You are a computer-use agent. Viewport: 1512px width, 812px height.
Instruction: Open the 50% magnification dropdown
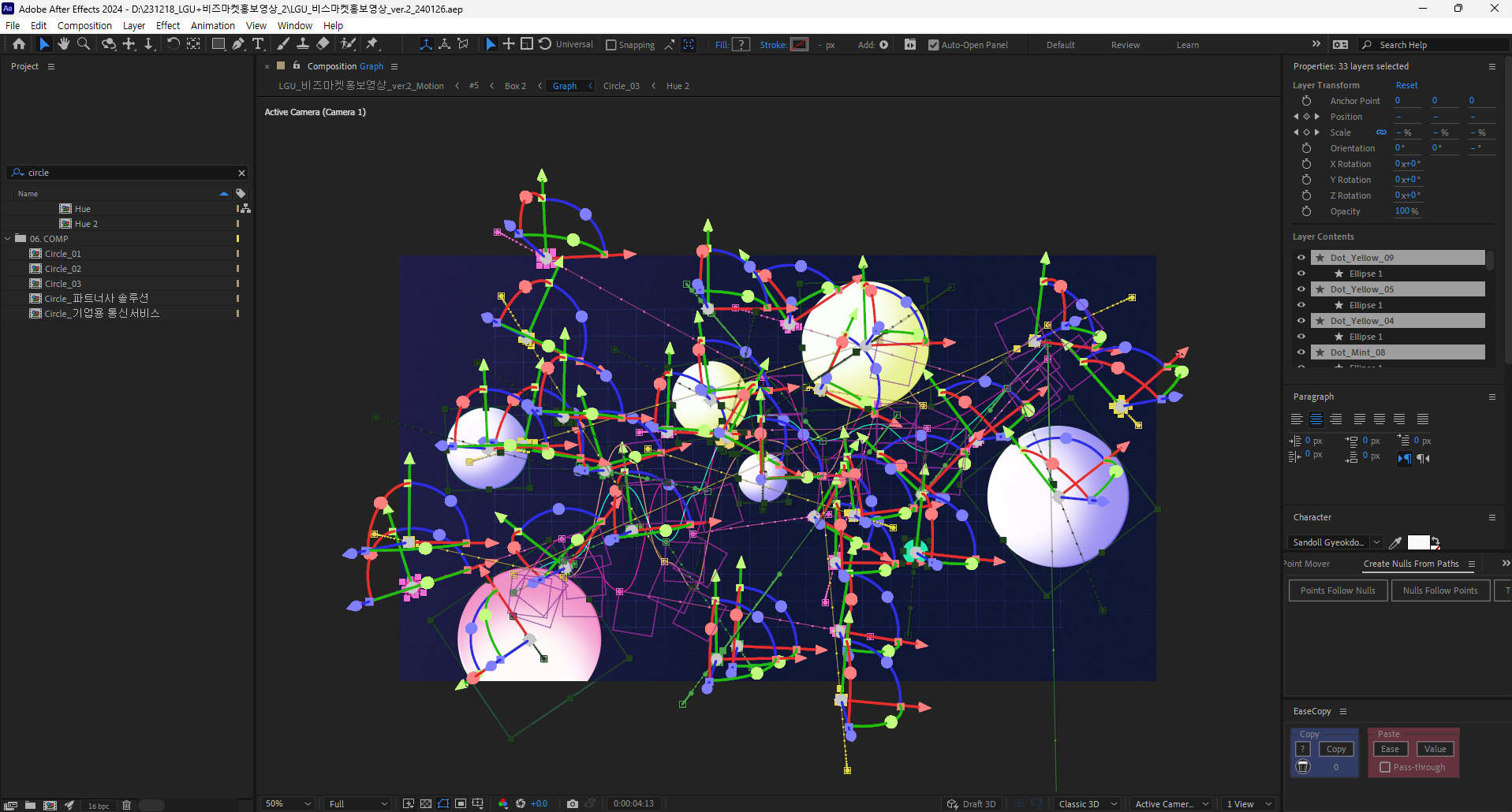287,803
